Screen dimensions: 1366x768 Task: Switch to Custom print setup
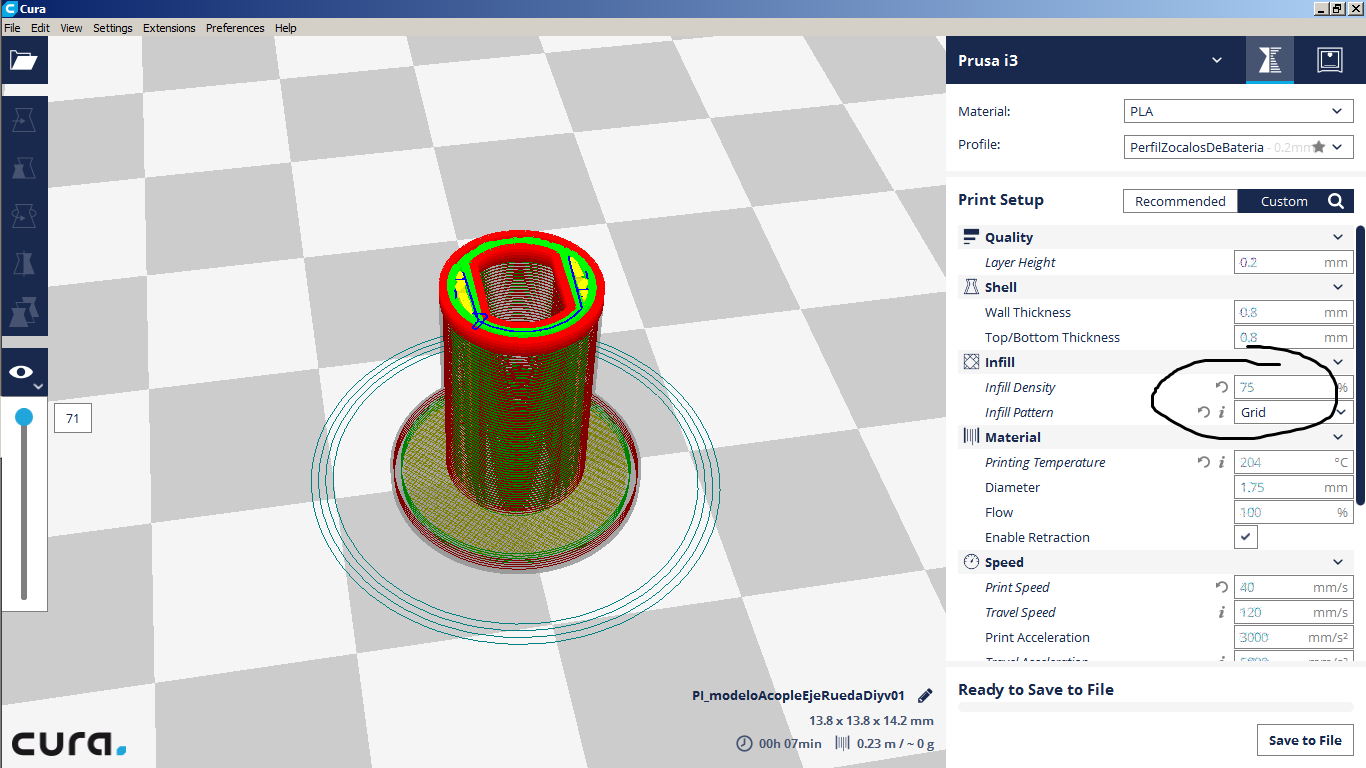(1284, 201)
